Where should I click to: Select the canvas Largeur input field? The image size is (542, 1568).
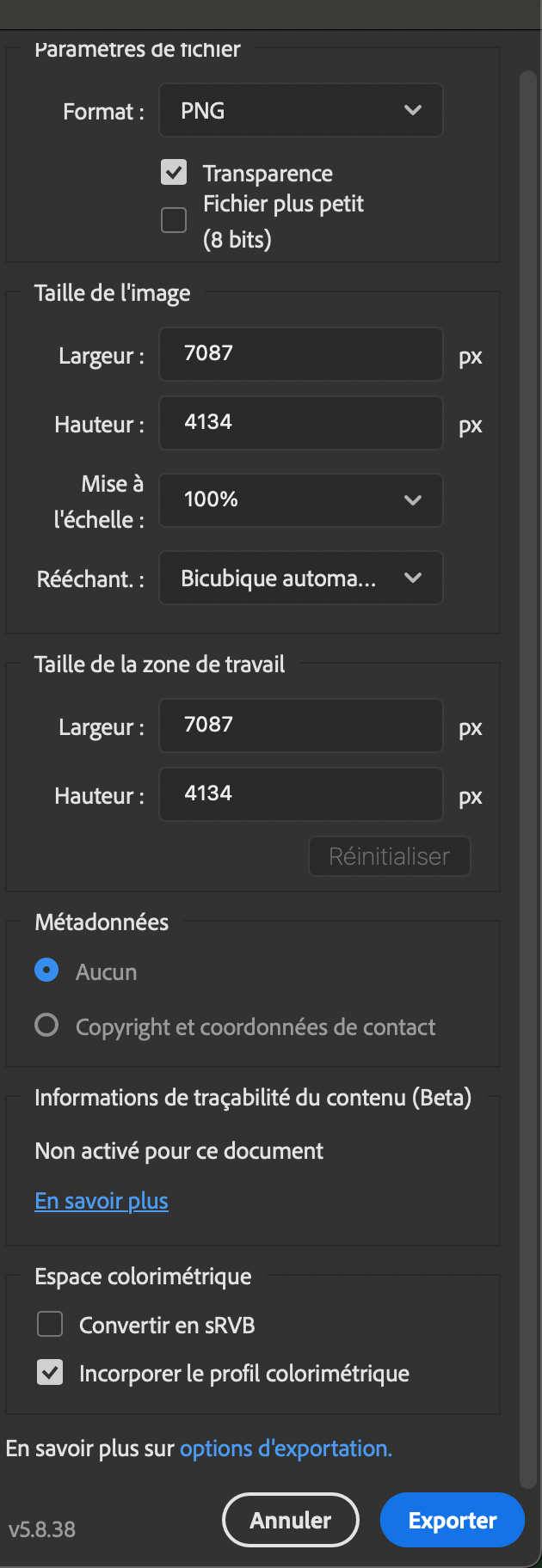tap(300, 726)
